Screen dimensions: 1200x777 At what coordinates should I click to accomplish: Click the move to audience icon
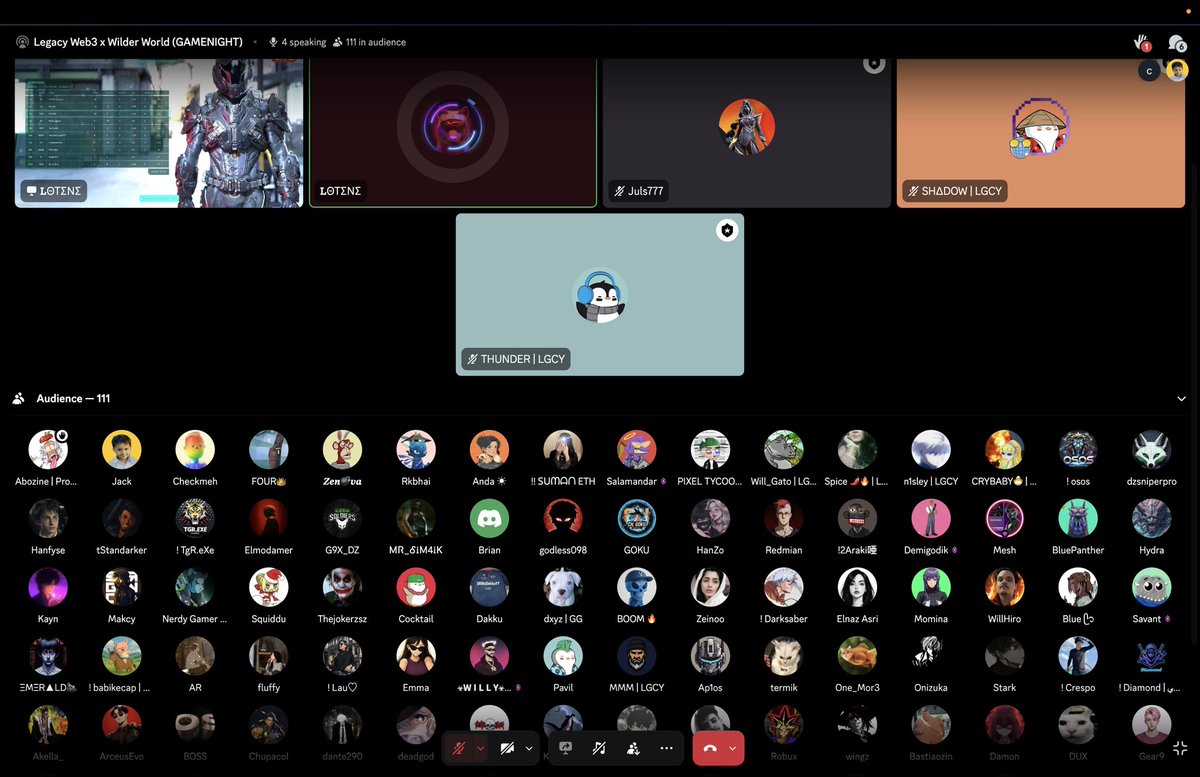tap(633, 748)
